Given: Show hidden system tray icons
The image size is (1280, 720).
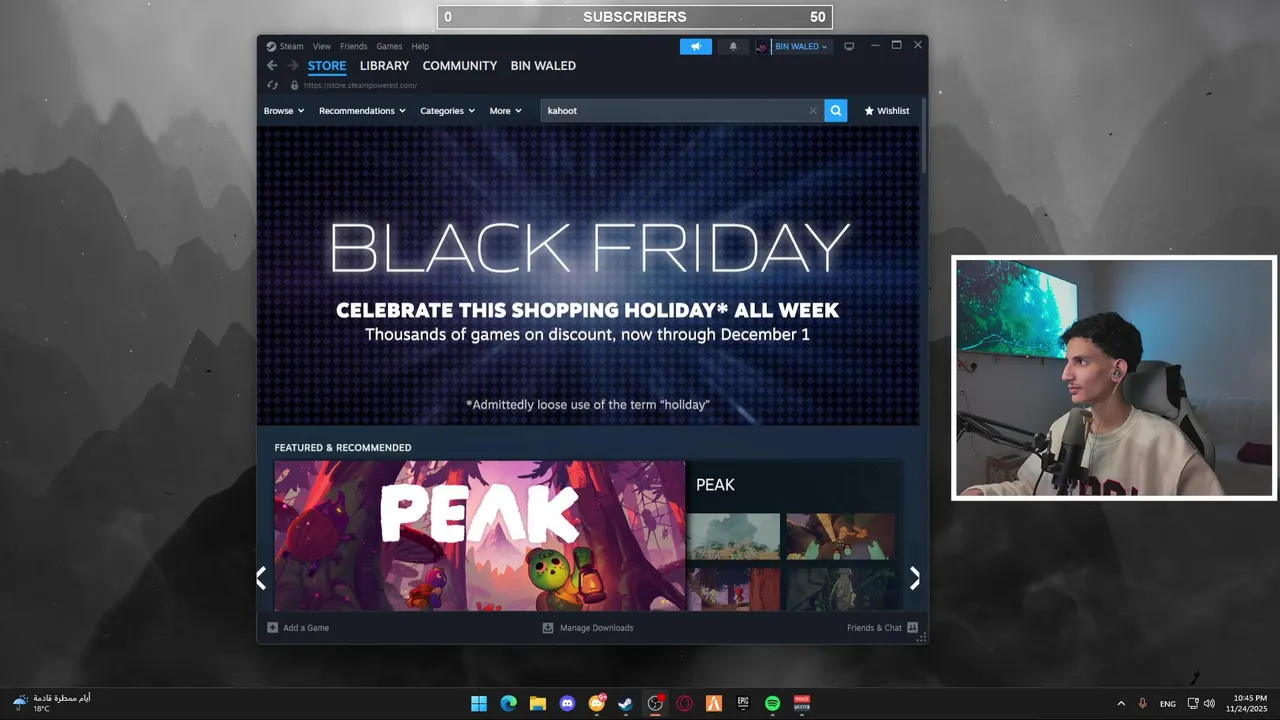Looking at the screenshot, I should pyautogui.click(x=1120, y=704).
